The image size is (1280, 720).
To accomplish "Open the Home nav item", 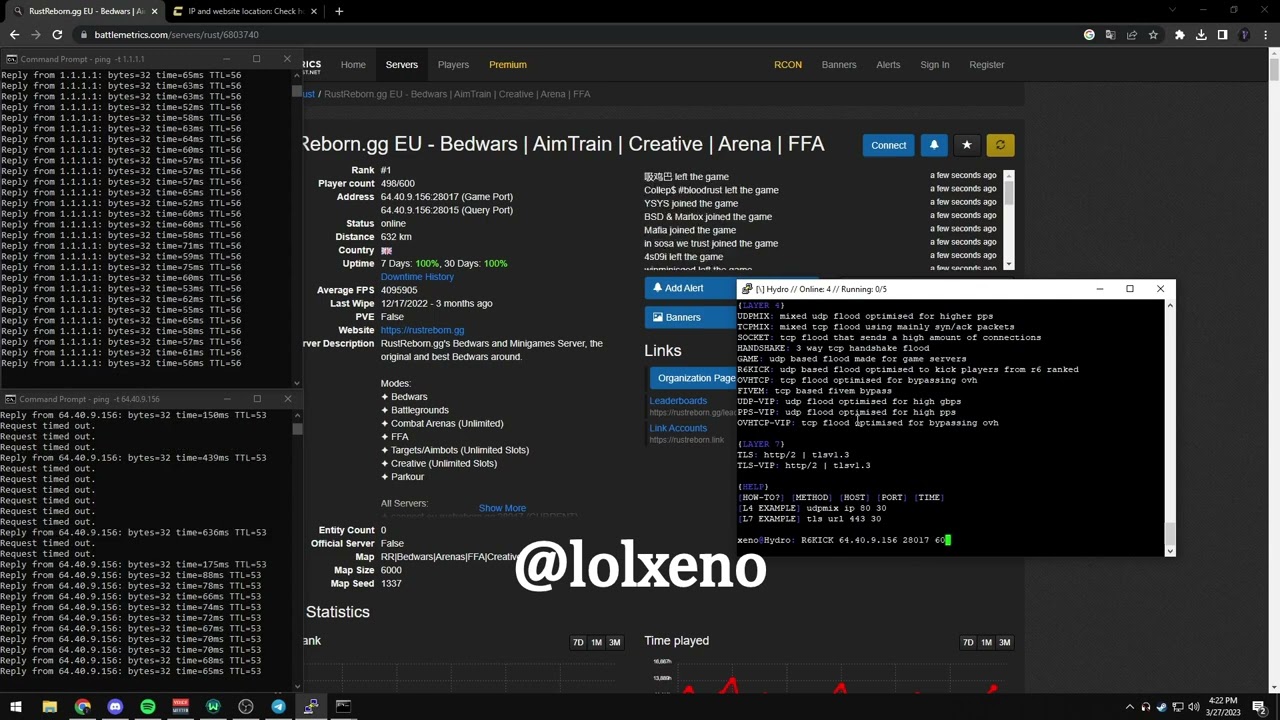I will [353, 65].
